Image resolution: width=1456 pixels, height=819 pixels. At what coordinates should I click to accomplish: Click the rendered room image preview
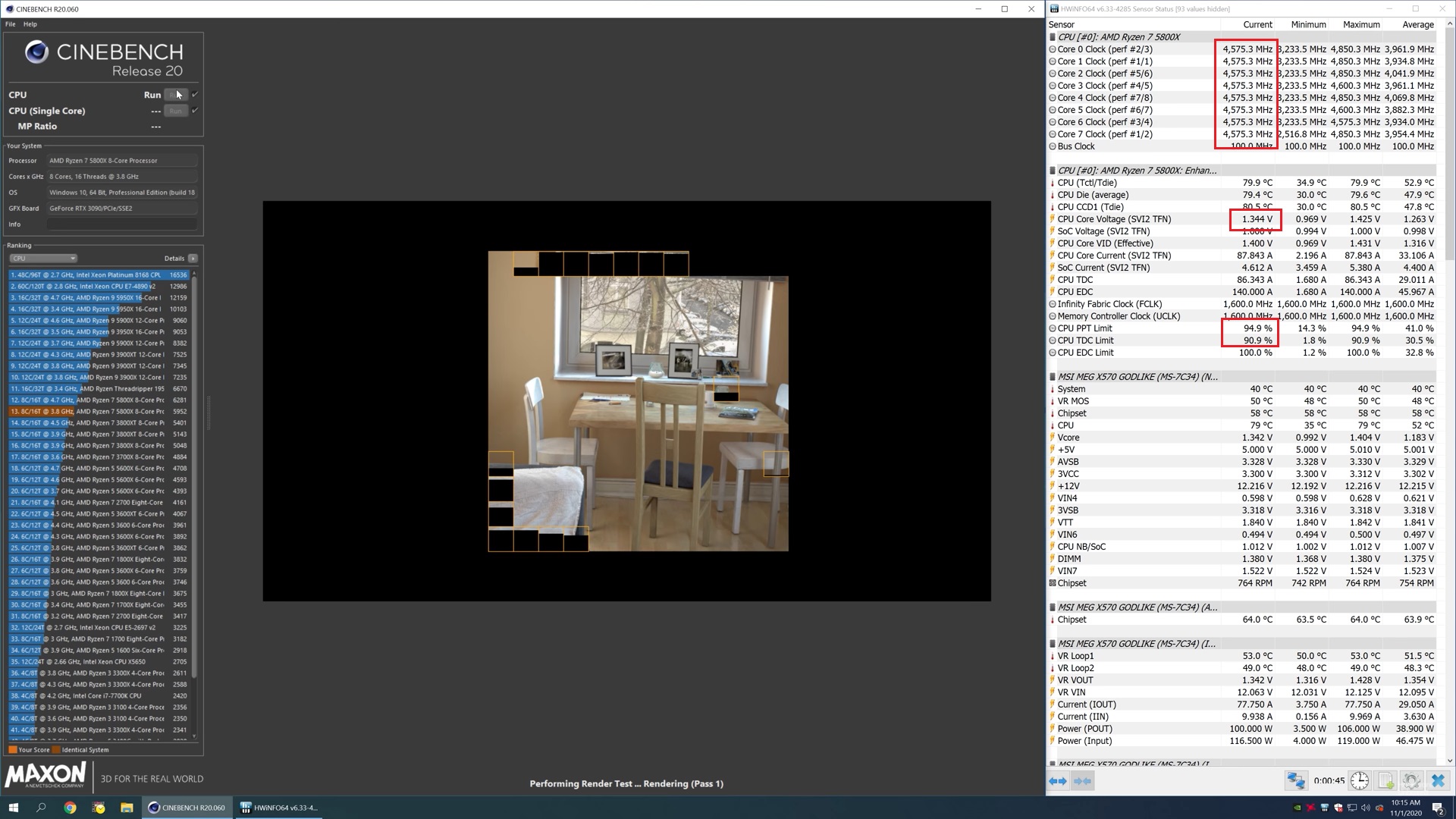point(638,401)
